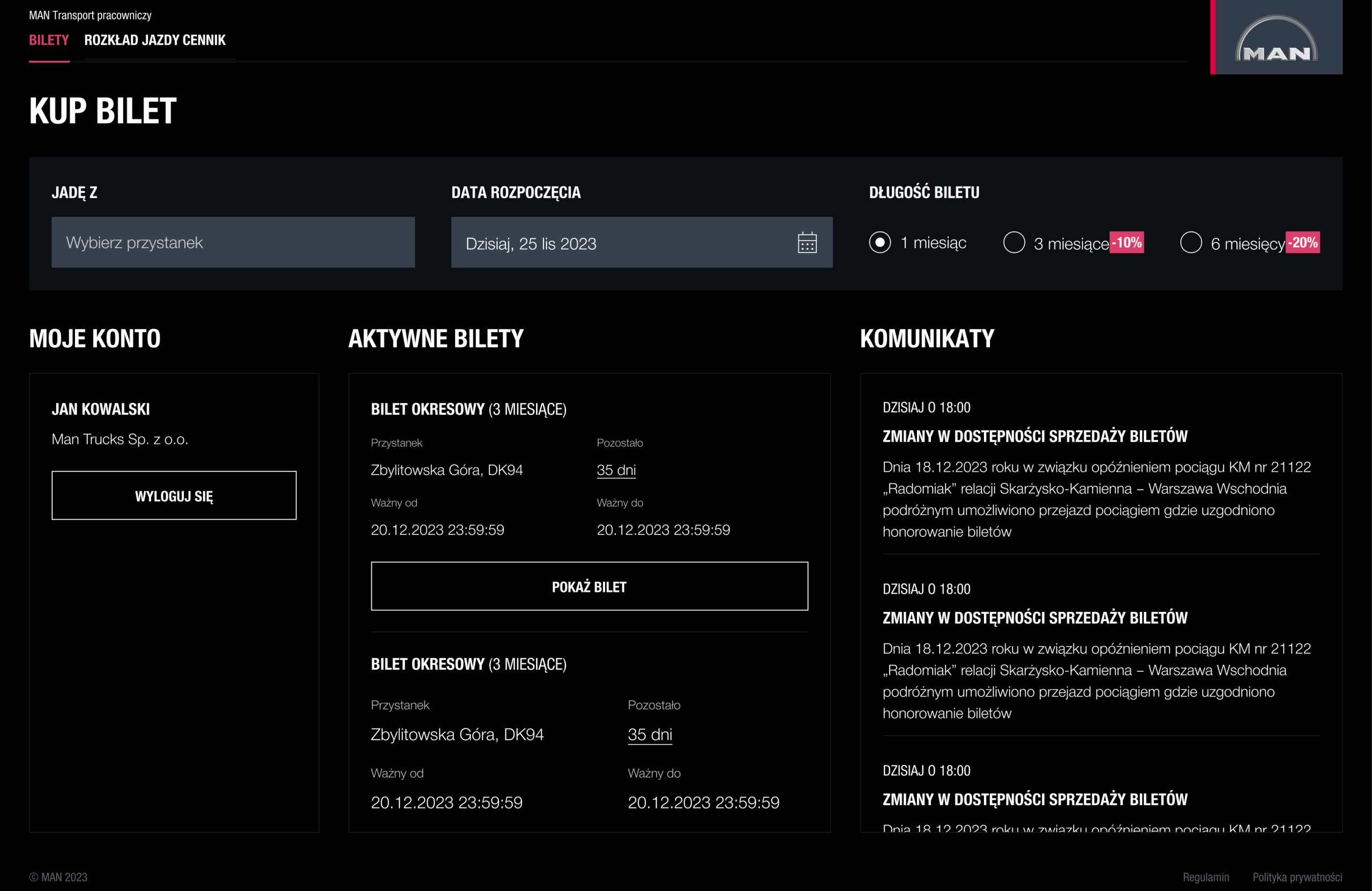Click the POKAŻ BILET button
The width and height of the screenshot is (1372, 891).
coord(589,586)
